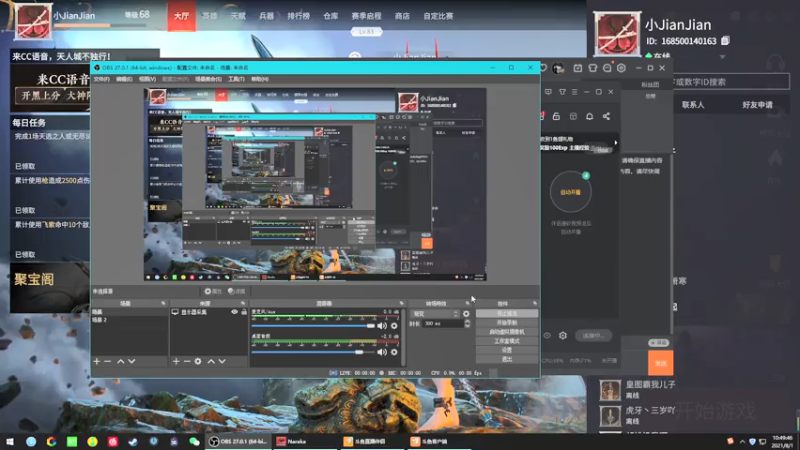Open transition properties gear icon
This screenshot has width=800, height=450.
(466, 314)
